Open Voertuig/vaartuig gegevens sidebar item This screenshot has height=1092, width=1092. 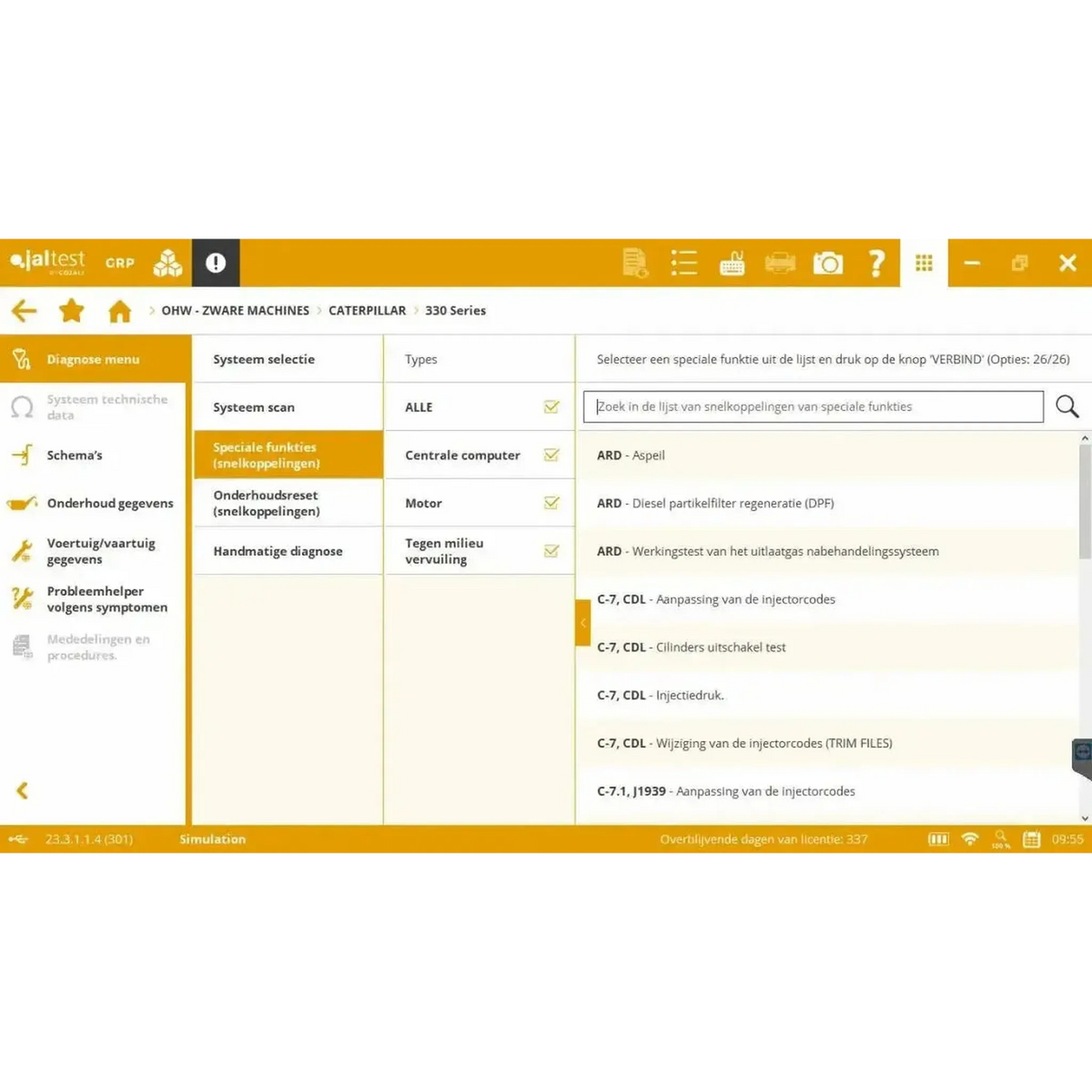pyautogui.click(x=94, y=550)
